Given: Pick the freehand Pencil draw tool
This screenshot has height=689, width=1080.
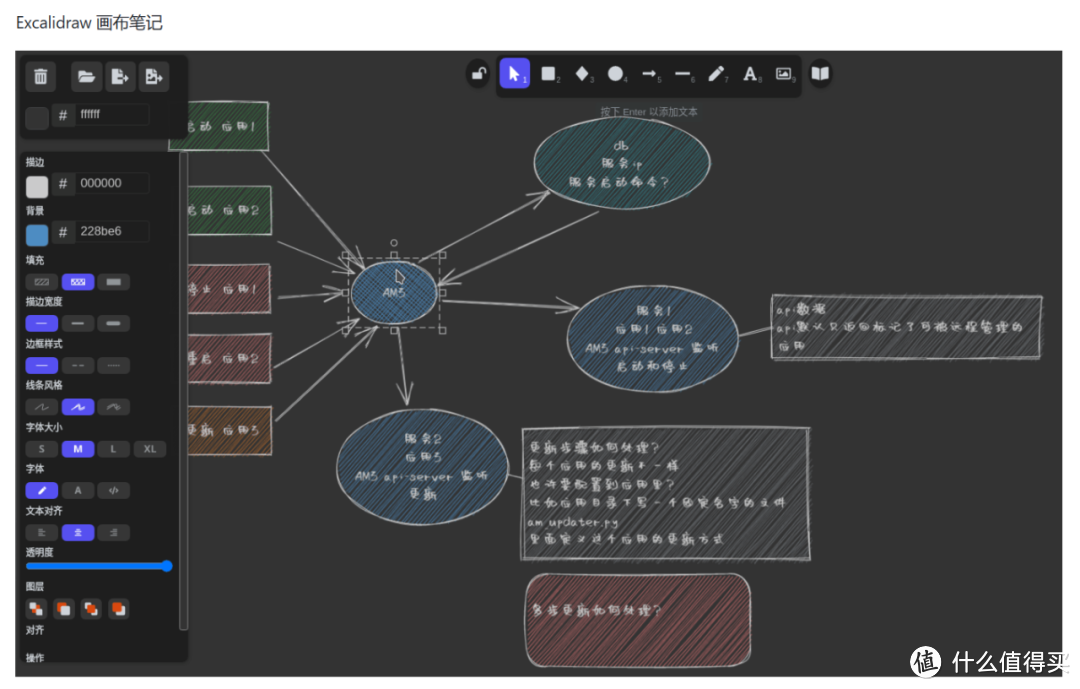Looking at the screenshot, I should [x=717, y=74].
